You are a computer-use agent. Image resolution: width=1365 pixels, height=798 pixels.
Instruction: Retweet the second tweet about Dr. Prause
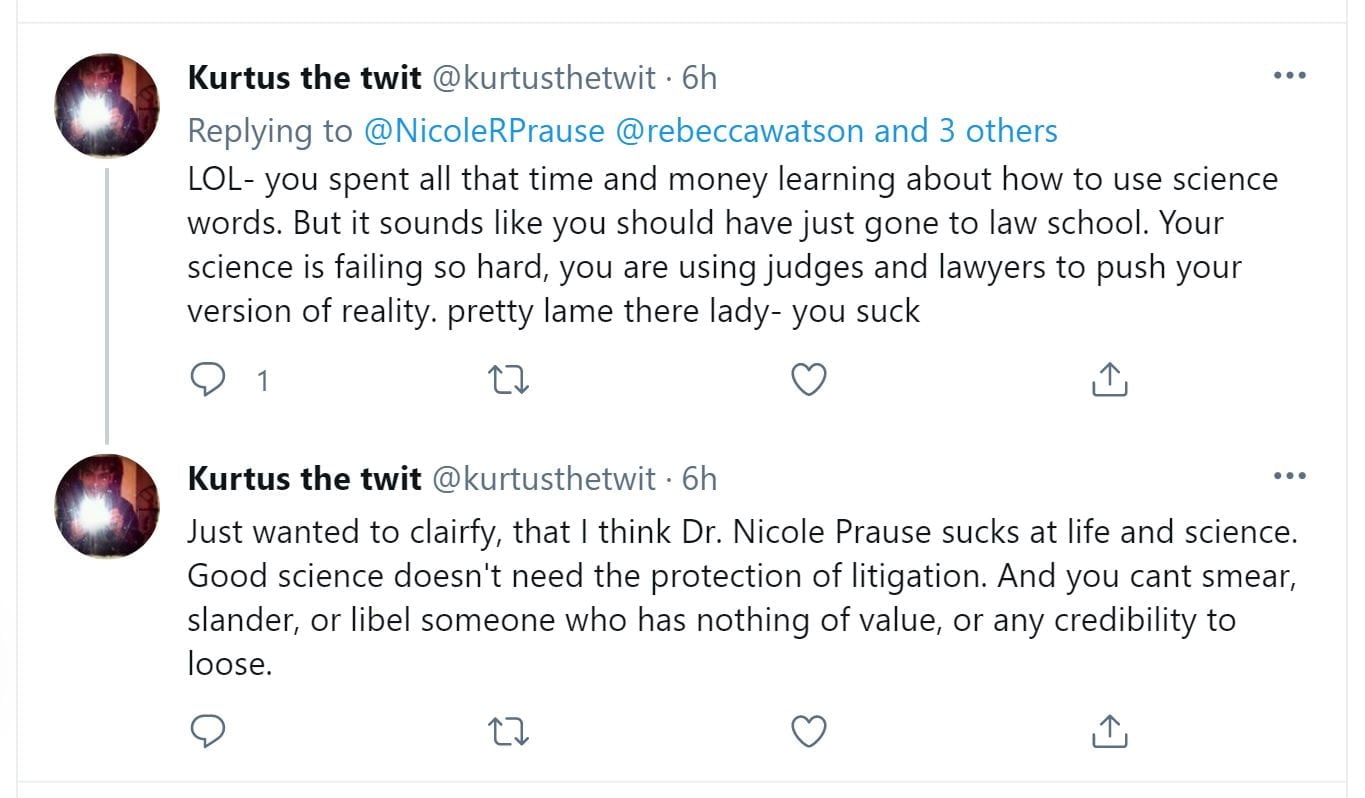[508, 732]
